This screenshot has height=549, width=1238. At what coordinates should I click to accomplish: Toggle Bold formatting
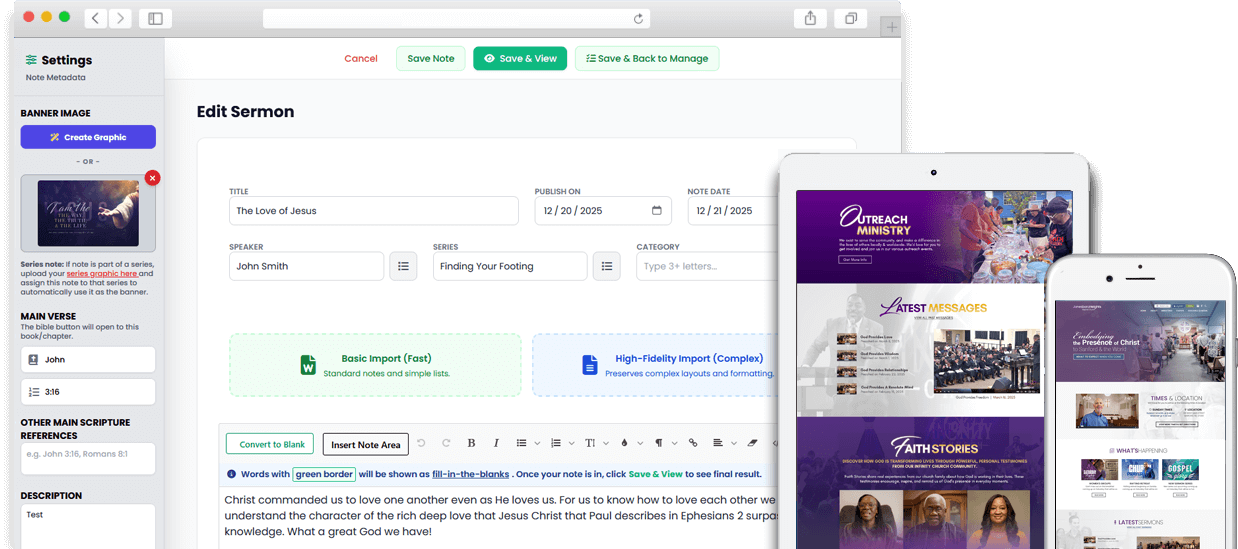pyautogui.click(x=471, y=443)
